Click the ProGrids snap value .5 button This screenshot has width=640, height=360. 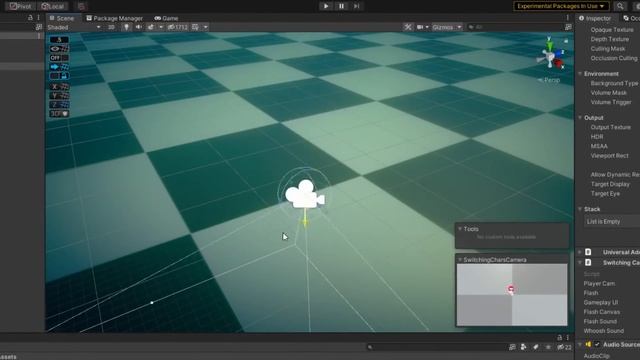pyautogui.click(x=59, y=40)
